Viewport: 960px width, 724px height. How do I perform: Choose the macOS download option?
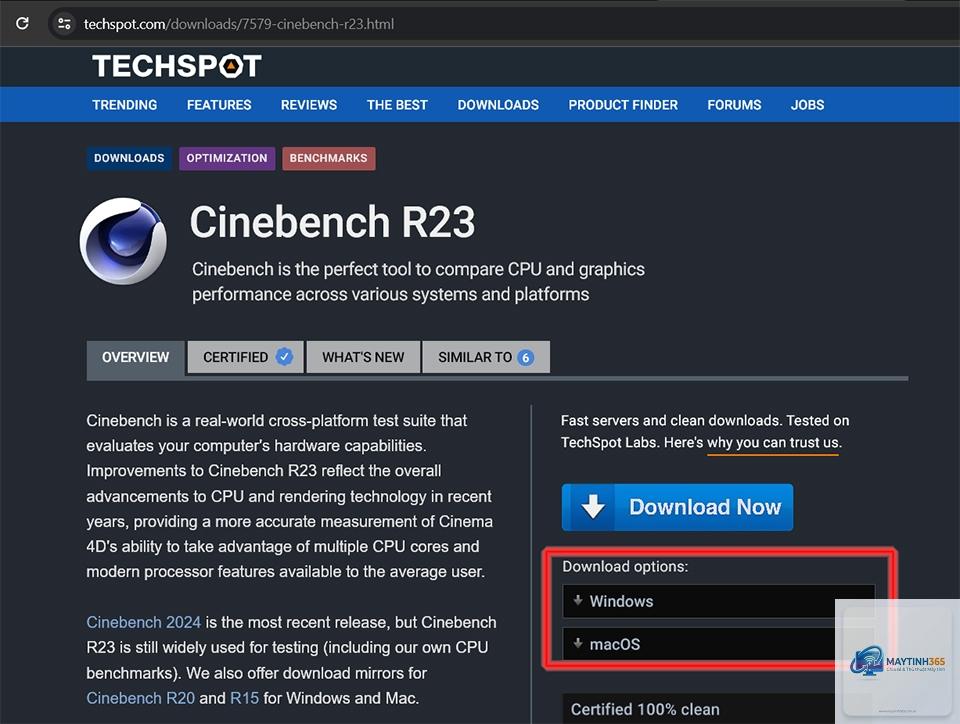coord(719,644)
